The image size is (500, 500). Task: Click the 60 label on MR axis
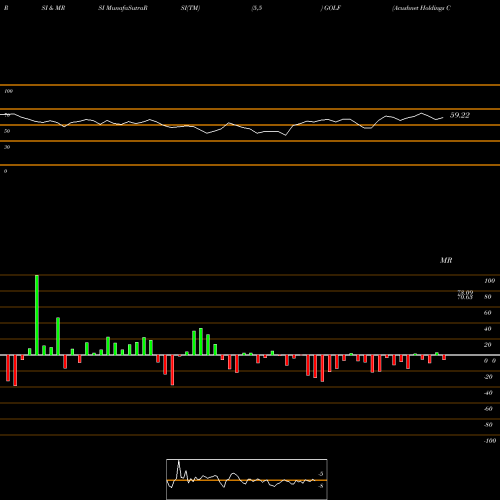pos(488,313)
